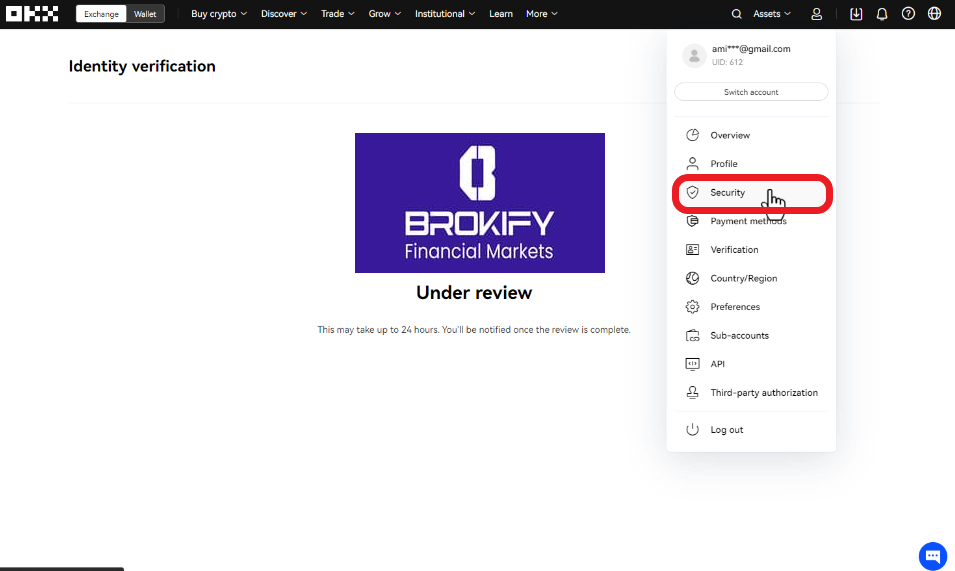Open the support chat bubble
Screen dimensions: 955x571
[x=932, y=556]
